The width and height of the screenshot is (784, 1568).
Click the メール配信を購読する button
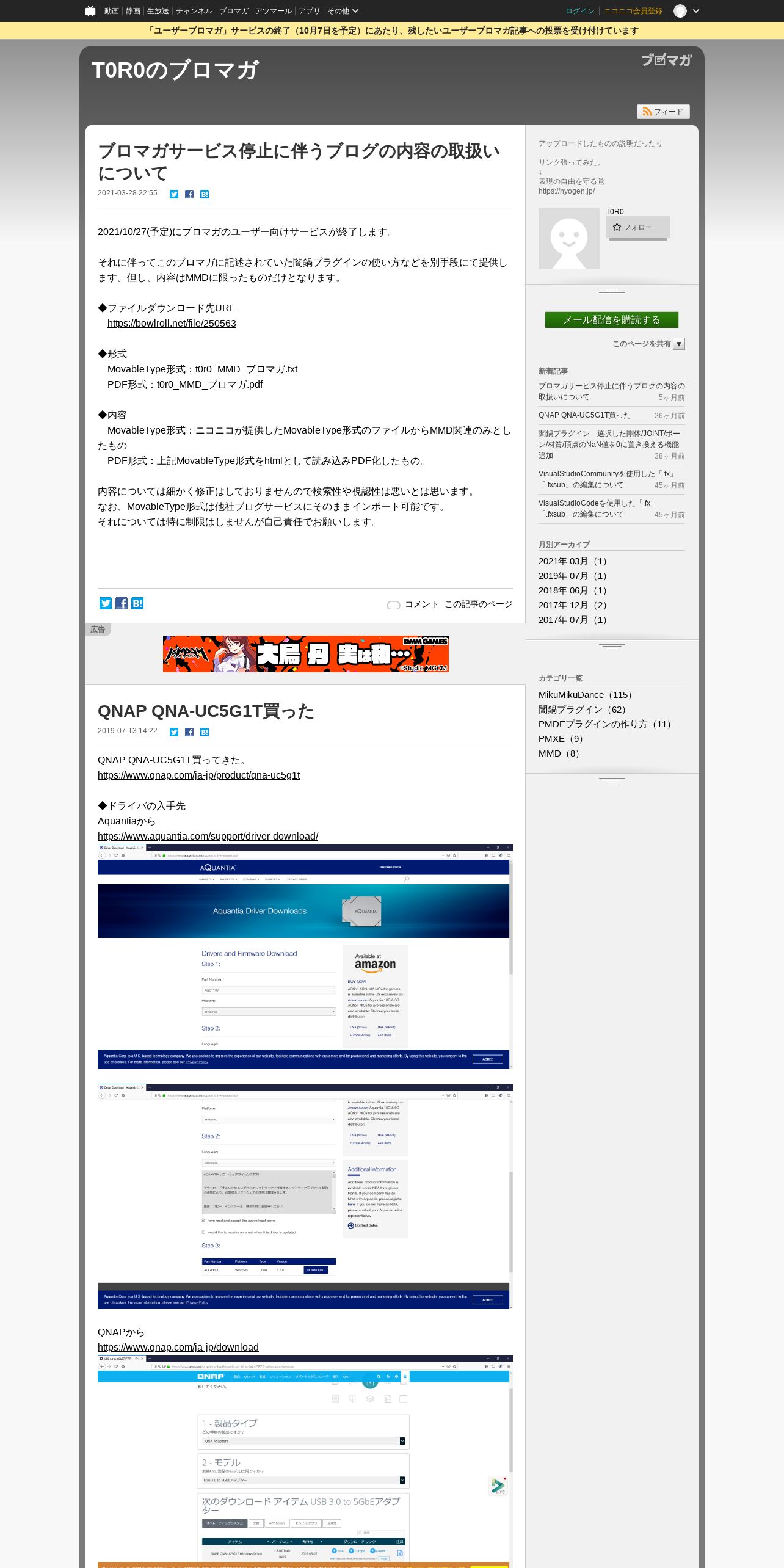click(x=612, y=320)
